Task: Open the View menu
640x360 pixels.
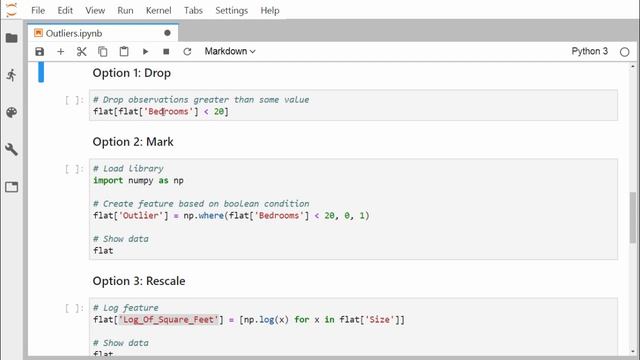Action: [95, 10]
